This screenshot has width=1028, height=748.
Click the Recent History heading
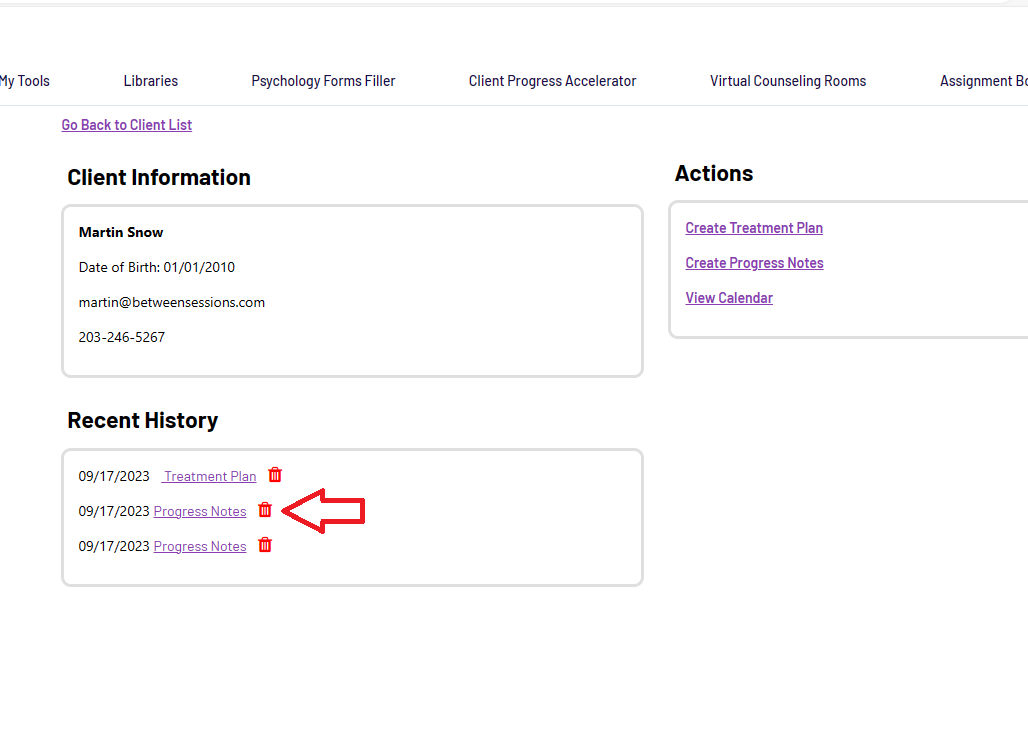(142, 420)
